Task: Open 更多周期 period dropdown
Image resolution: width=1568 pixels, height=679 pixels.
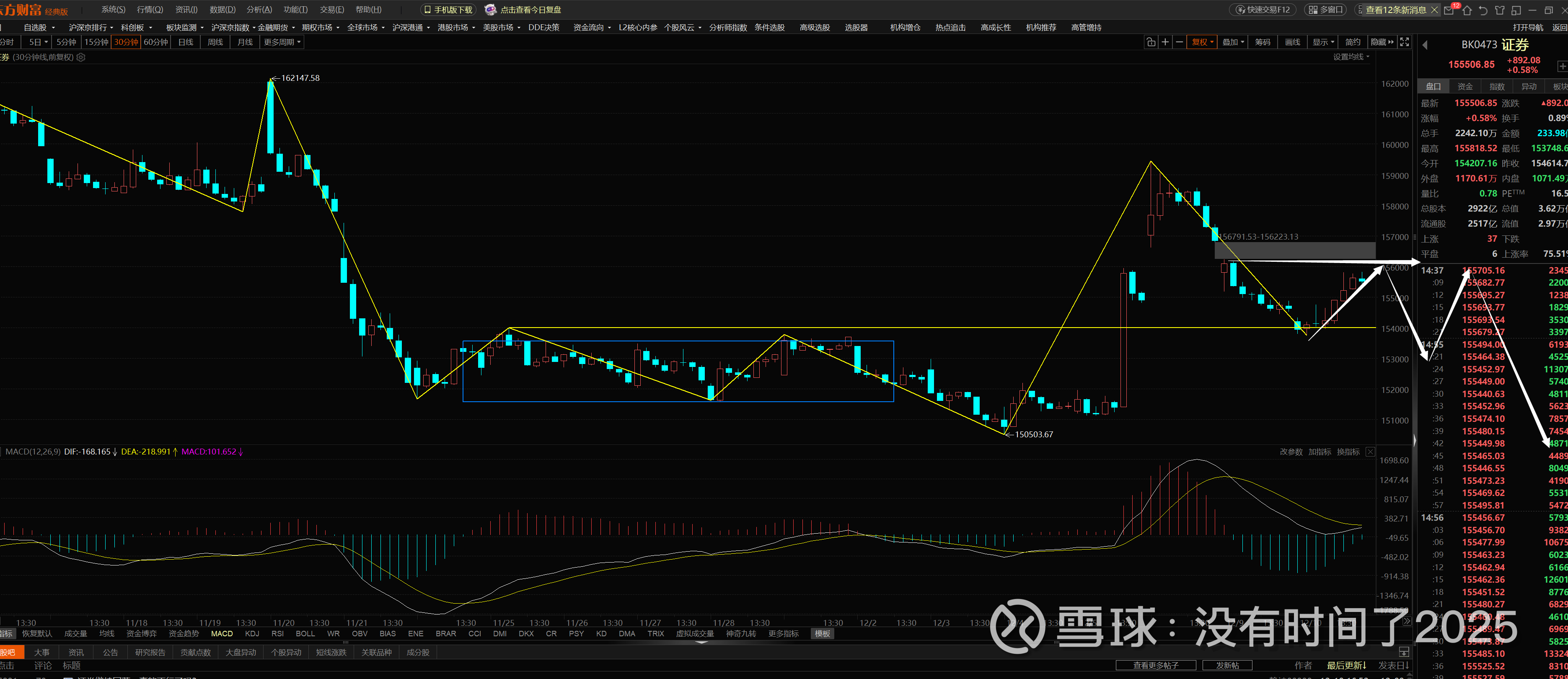Action: pyautogui.click(x=282, y=42)
